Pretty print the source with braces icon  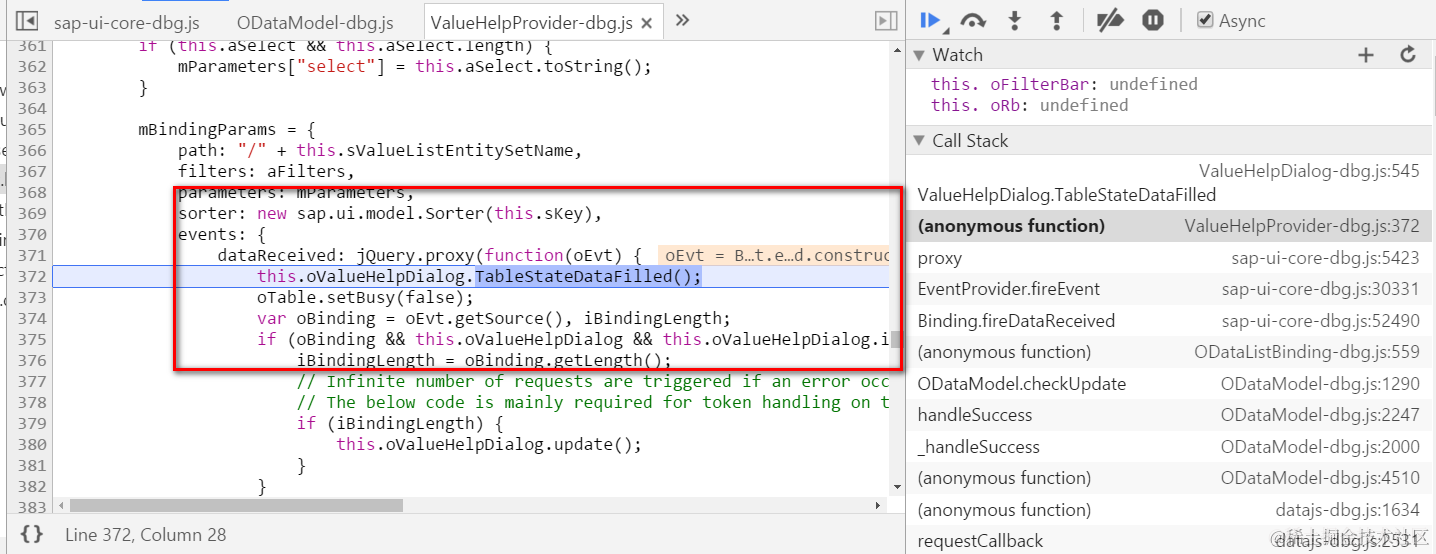pyautogui.click(x=32, y=534)
